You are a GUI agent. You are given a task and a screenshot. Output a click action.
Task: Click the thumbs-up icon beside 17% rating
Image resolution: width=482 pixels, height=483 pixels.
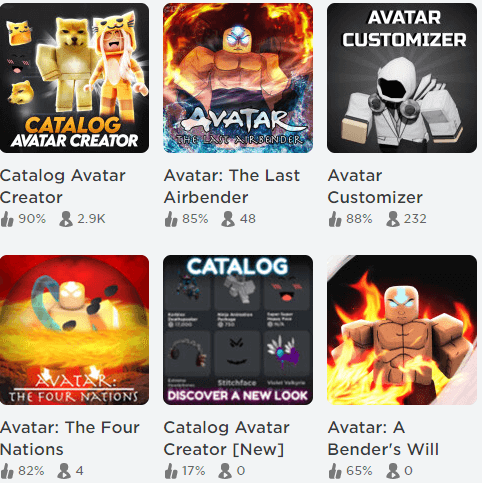tap(171, 471)
